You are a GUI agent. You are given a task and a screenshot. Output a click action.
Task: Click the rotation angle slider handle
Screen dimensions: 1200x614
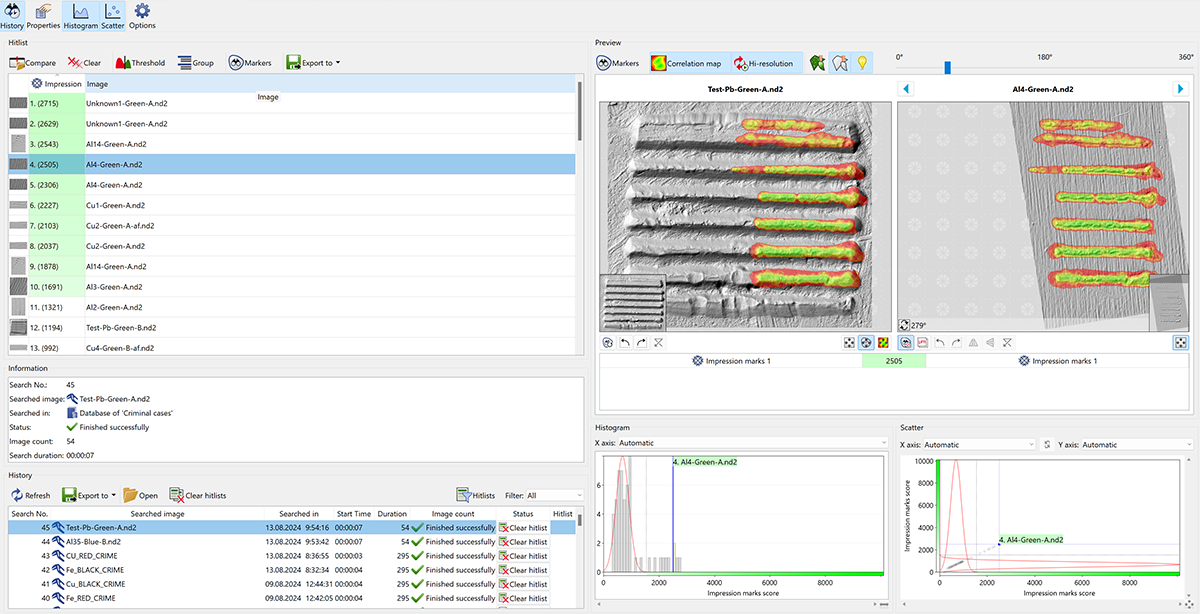pos(947,68)
